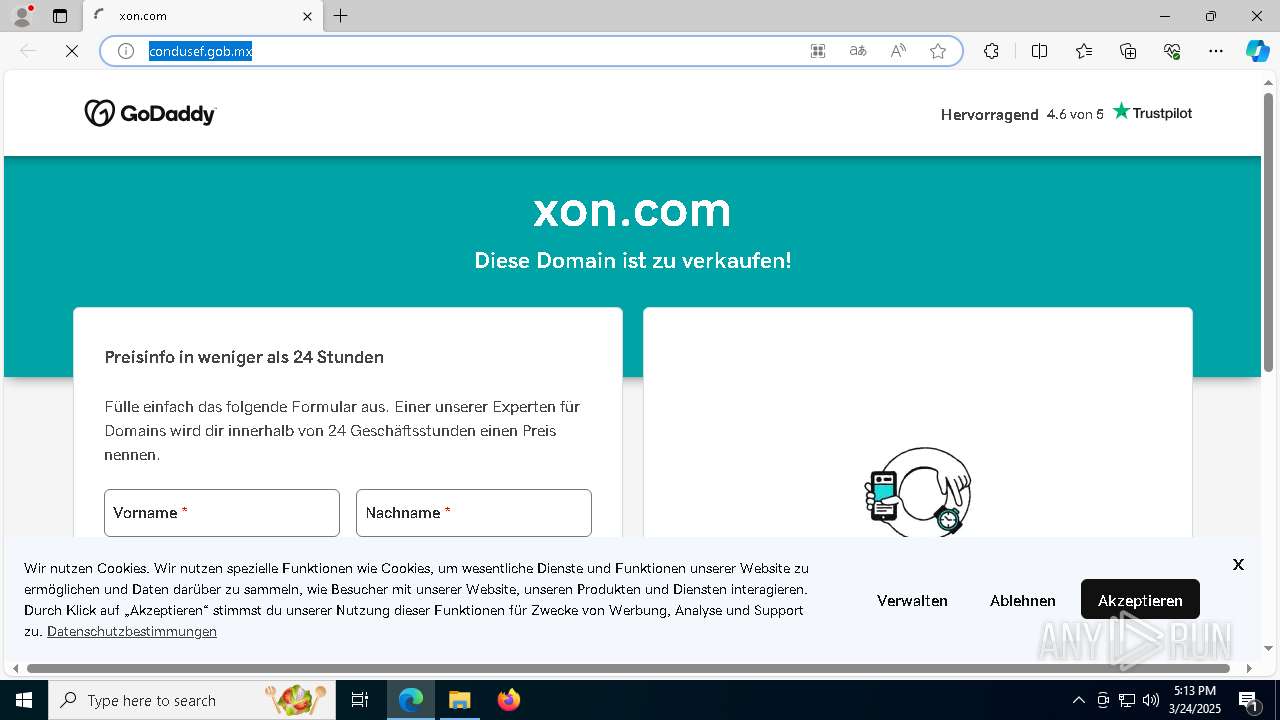Click the network tray icon
1280x720 pixels.
[1127, 700]
